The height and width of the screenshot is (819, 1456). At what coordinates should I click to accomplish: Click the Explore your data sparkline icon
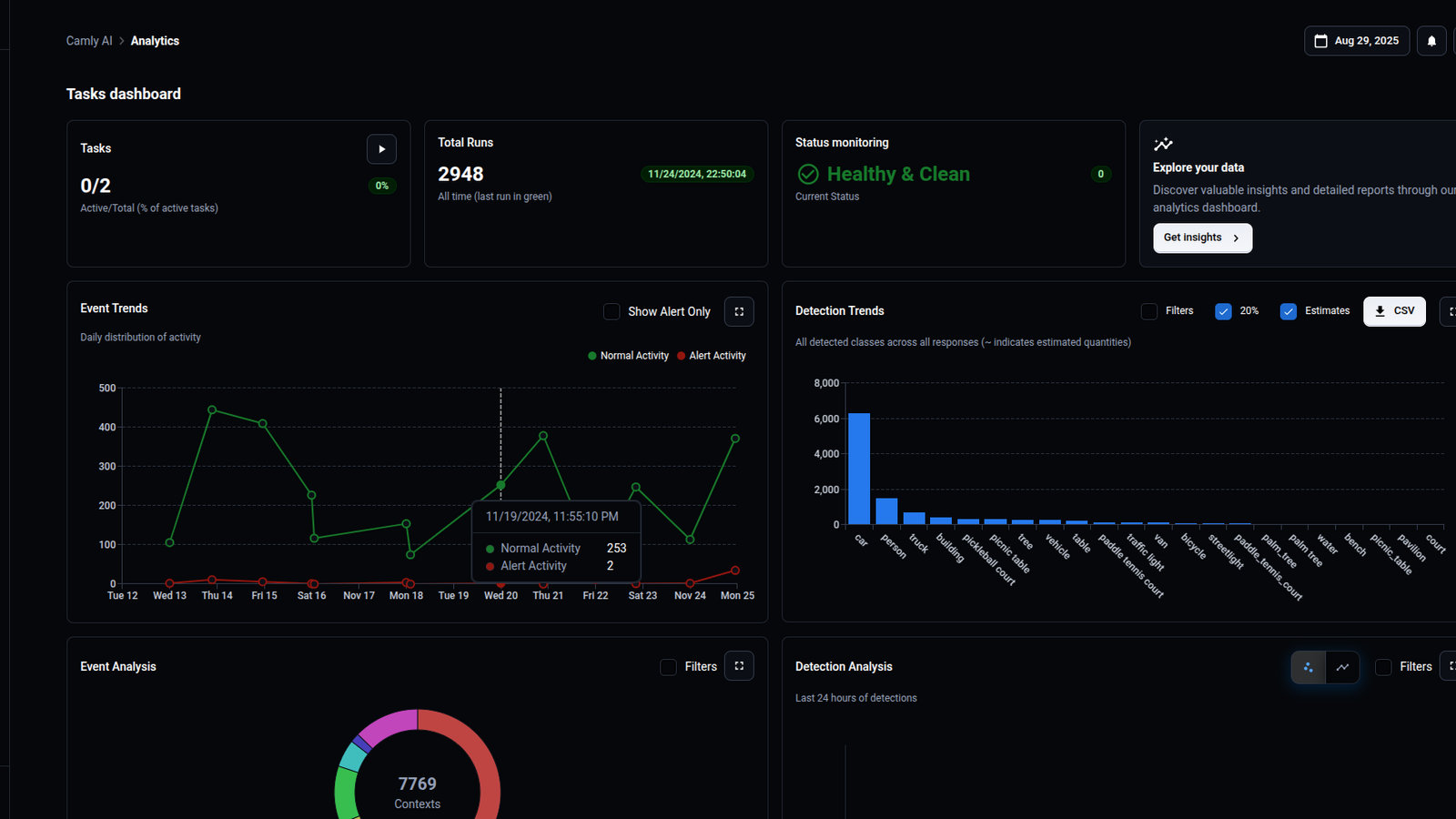(x=1163, y=144)
